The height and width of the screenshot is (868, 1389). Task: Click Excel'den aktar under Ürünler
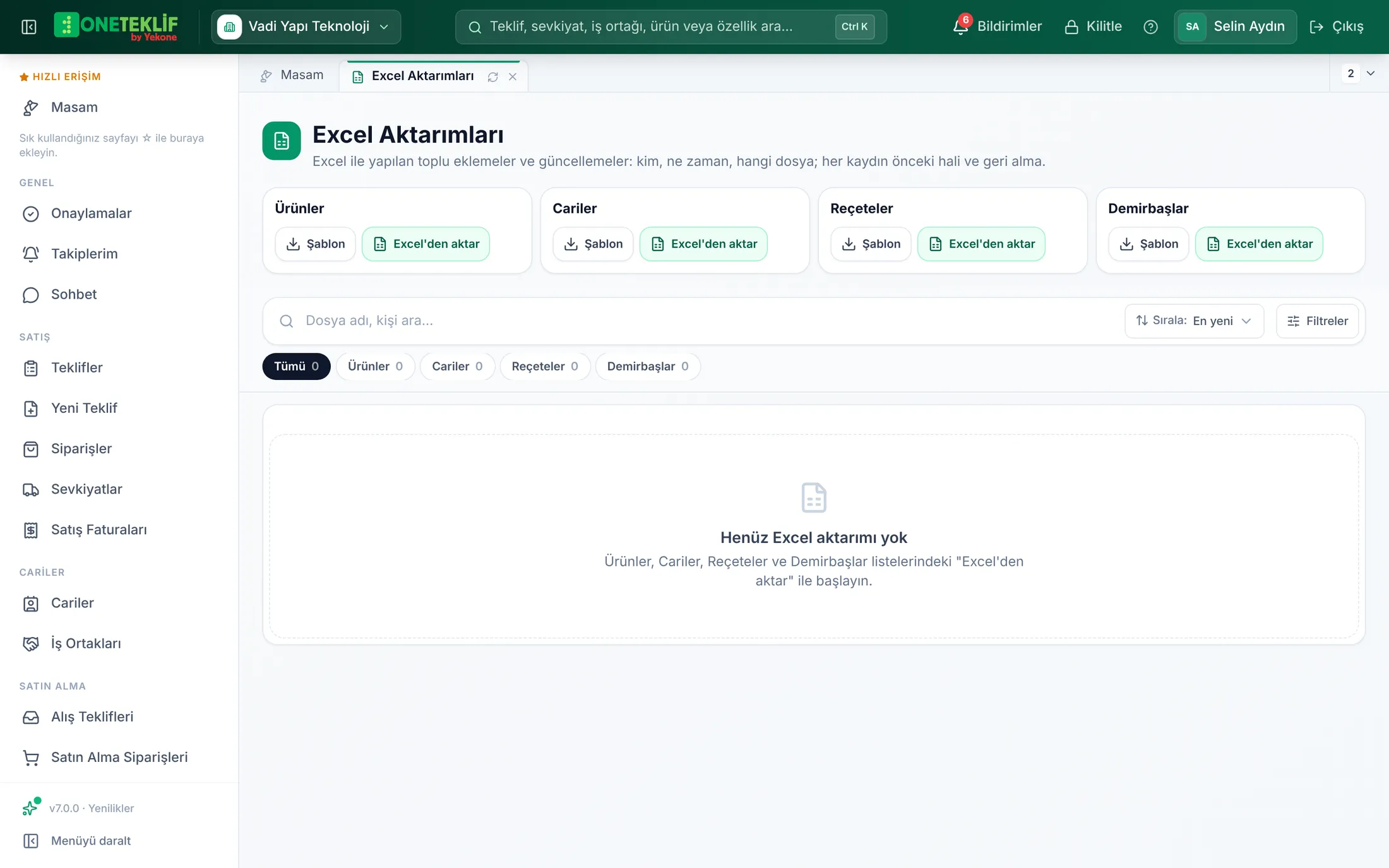(426, 244)
